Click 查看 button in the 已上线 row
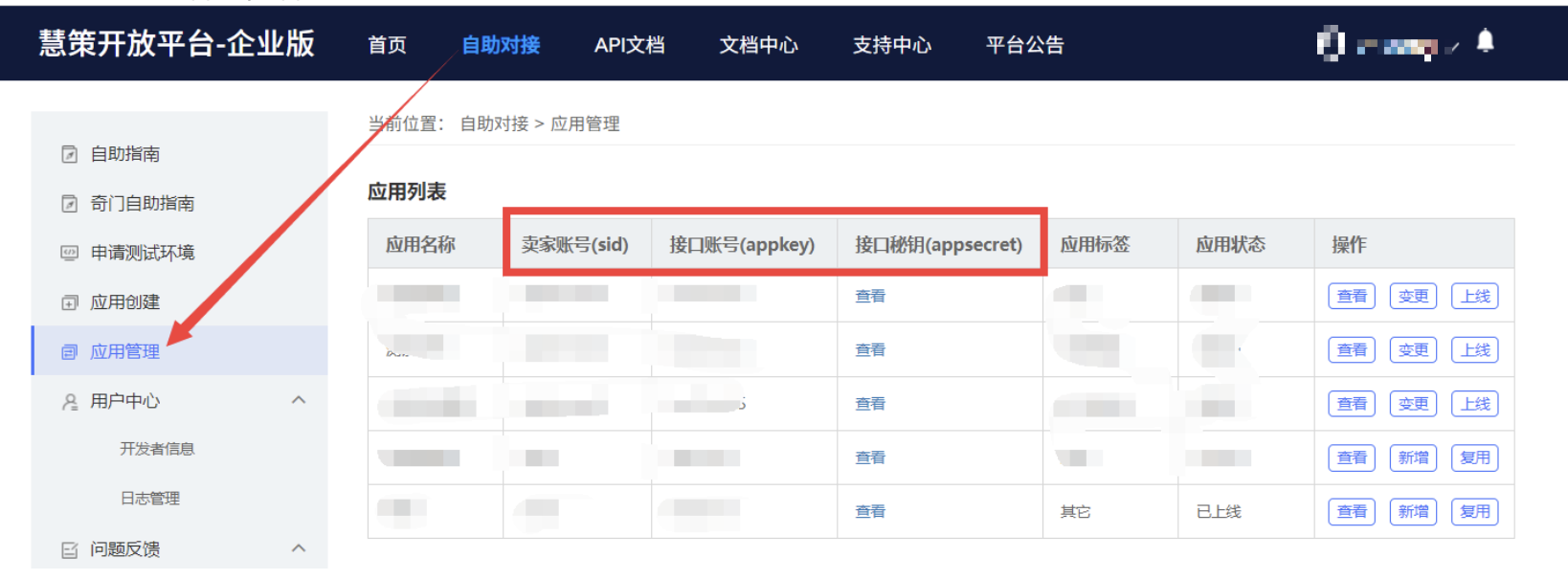 coord(1352,512)
